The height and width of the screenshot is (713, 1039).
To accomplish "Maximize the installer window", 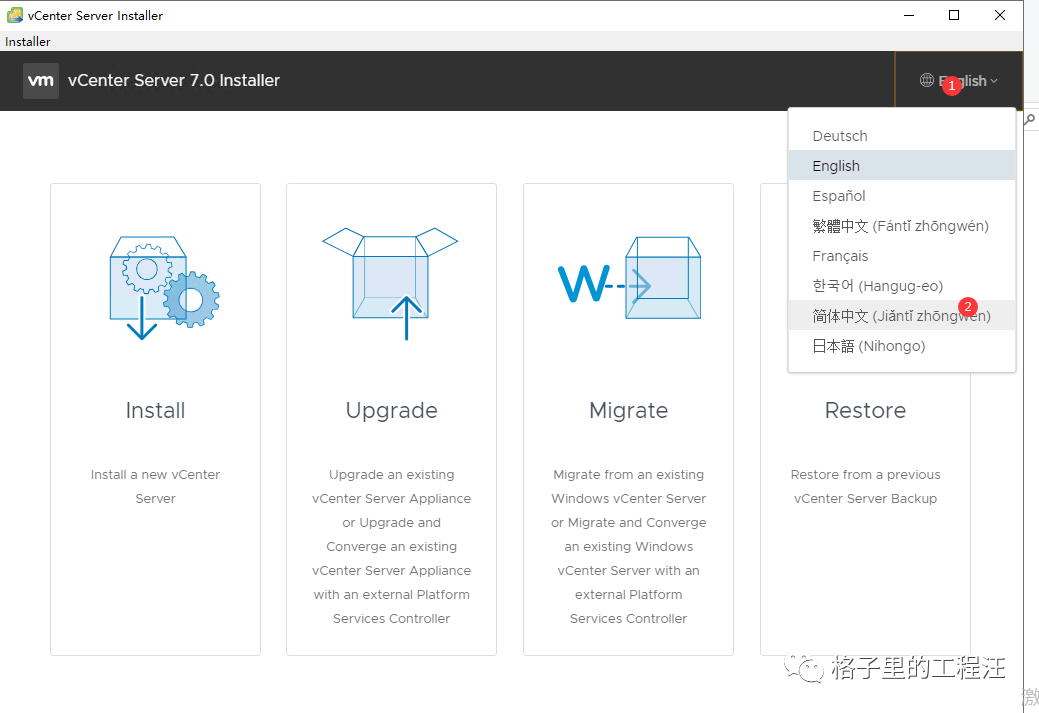I will [954, 15].
